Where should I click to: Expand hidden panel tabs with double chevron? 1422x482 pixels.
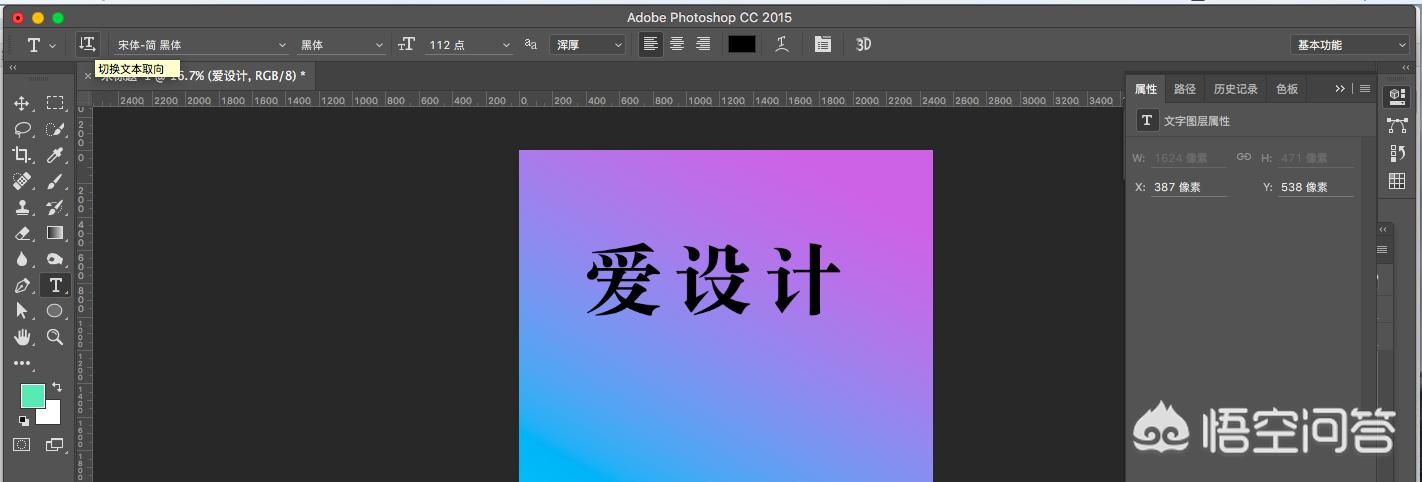click(1340, 89)
